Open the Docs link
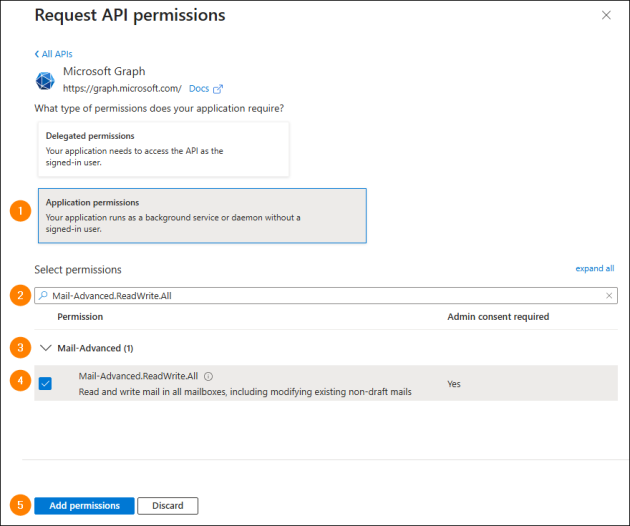Screen dimensions: 630x526 coord(199,88)
